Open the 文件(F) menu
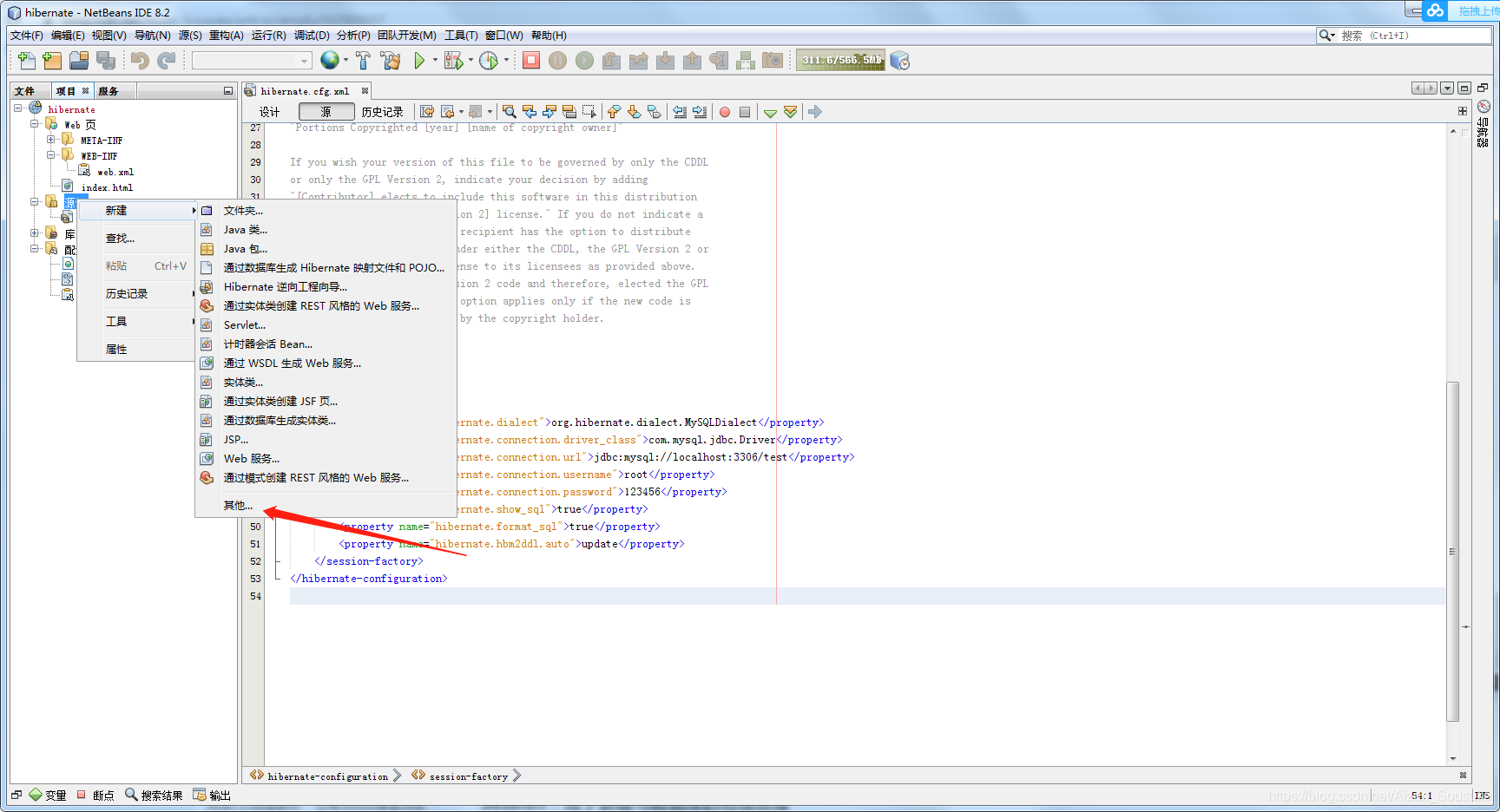1500x812 pixels. (27, 36)
